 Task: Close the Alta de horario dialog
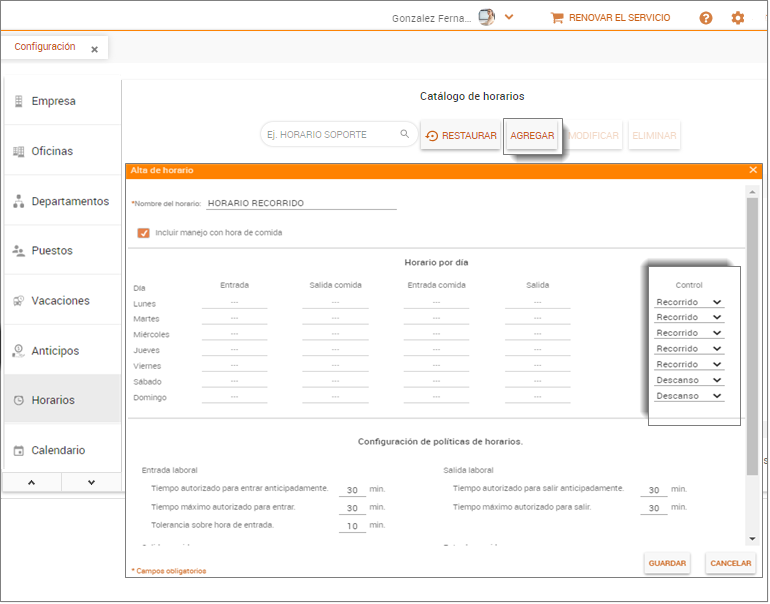(x=753, y=170)
